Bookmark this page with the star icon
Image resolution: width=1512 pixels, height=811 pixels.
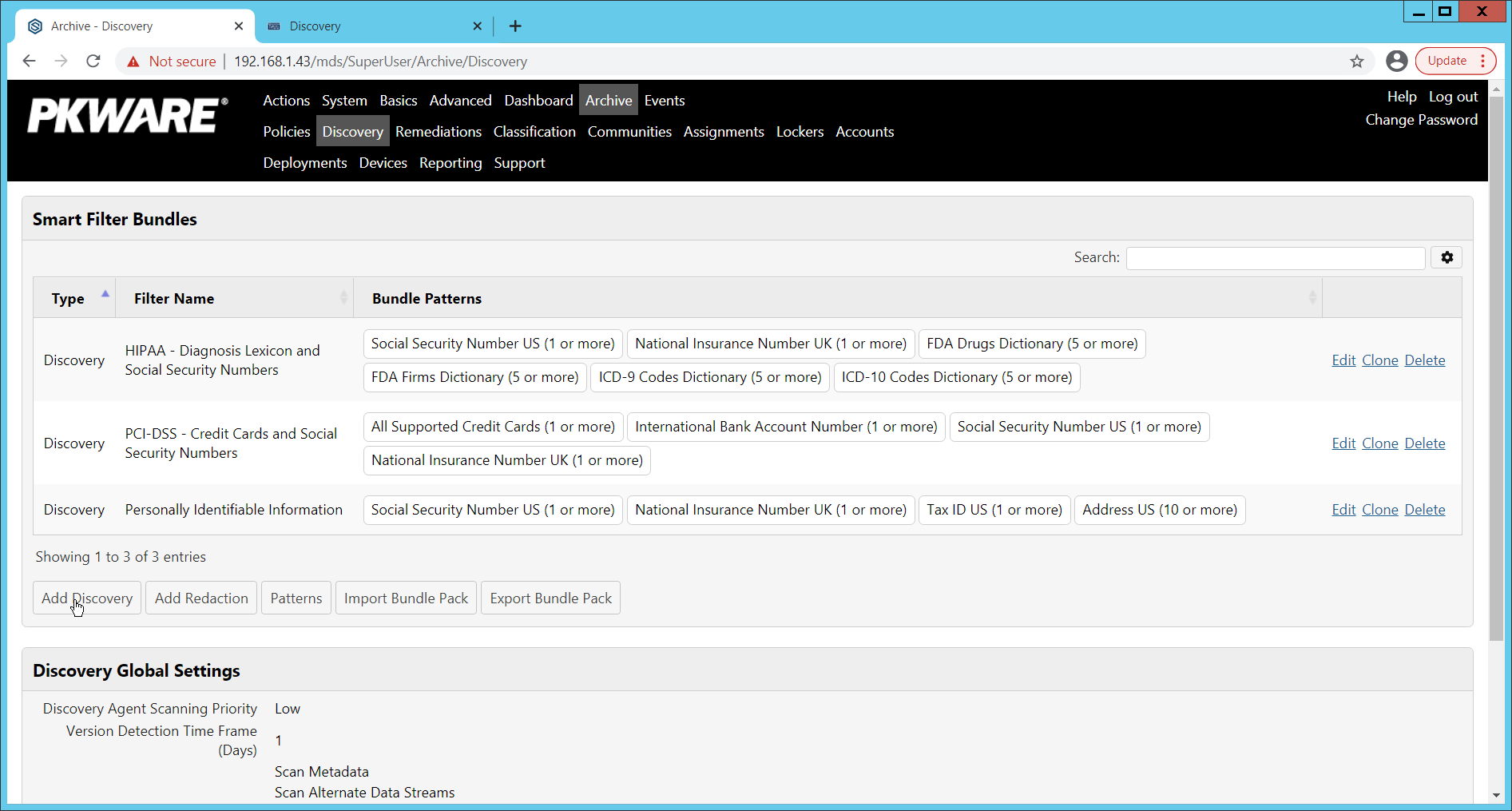click(1357, 61)
